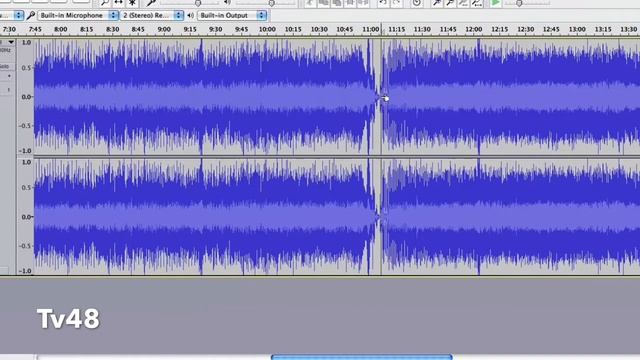Click the Paste icon in edit toolbar

coord(337,3)
